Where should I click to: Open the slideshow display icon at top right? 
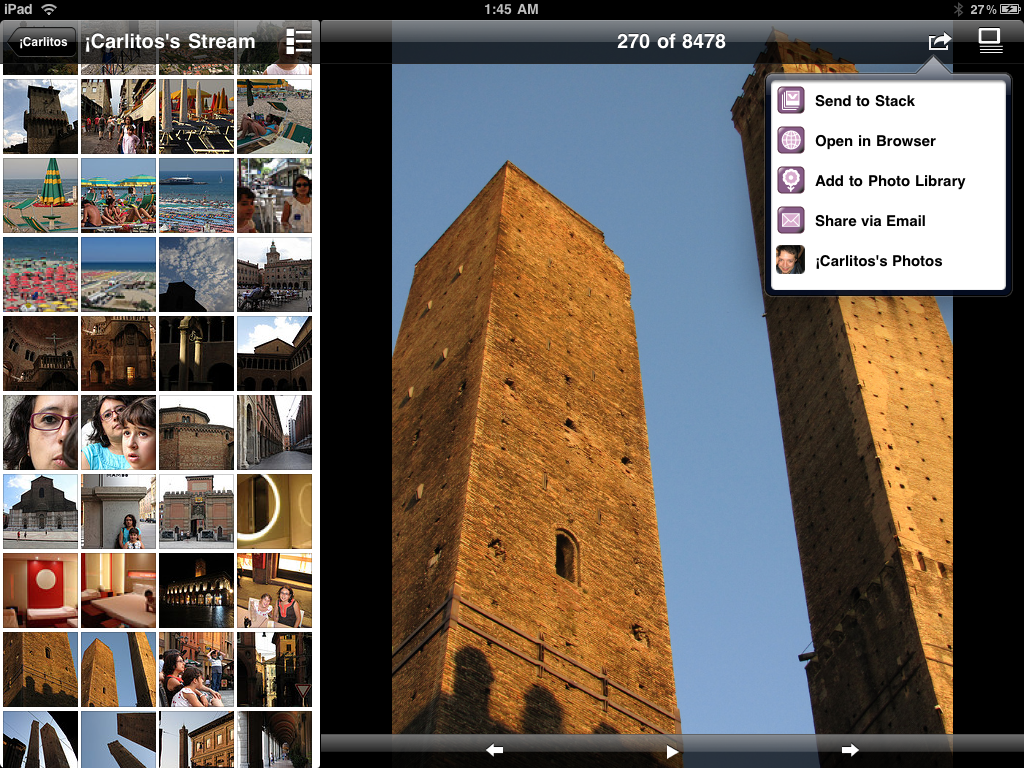[990, 40]
